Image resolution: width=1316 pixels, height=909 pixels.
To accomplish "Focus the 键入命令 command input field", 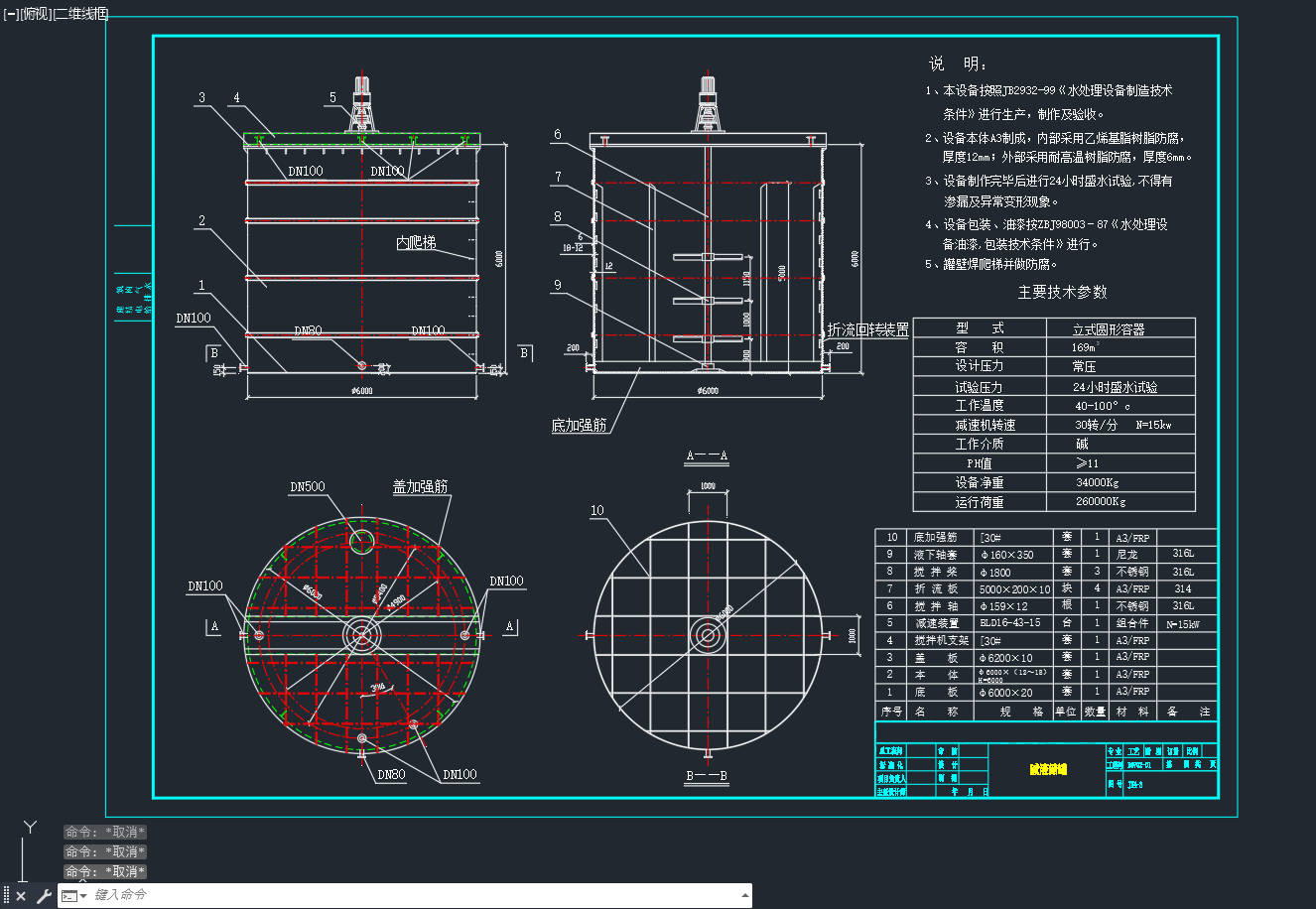I will point(415,895).
